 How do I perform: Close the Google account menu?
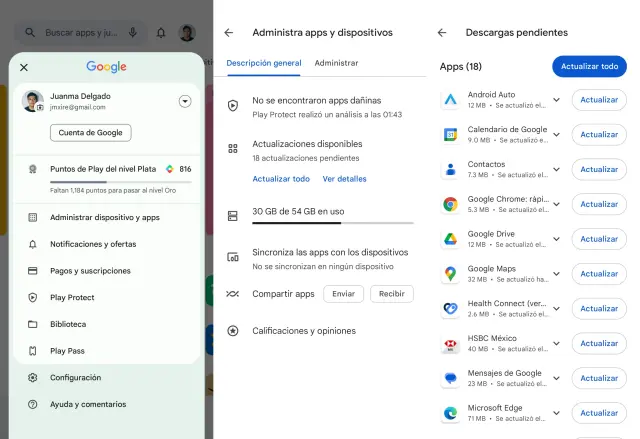pos(24,67)
